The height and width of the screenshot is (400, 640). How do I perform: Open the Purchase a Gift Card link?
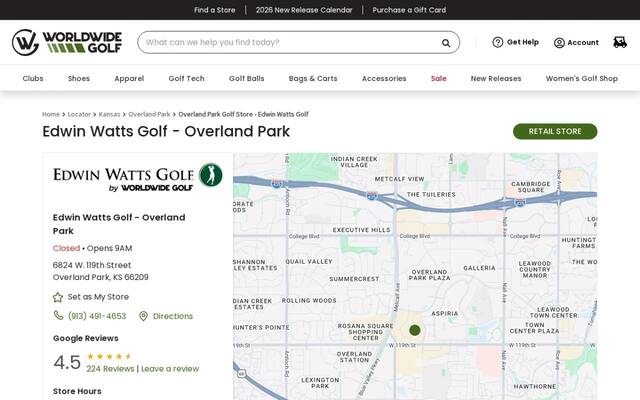coord(409,10)
